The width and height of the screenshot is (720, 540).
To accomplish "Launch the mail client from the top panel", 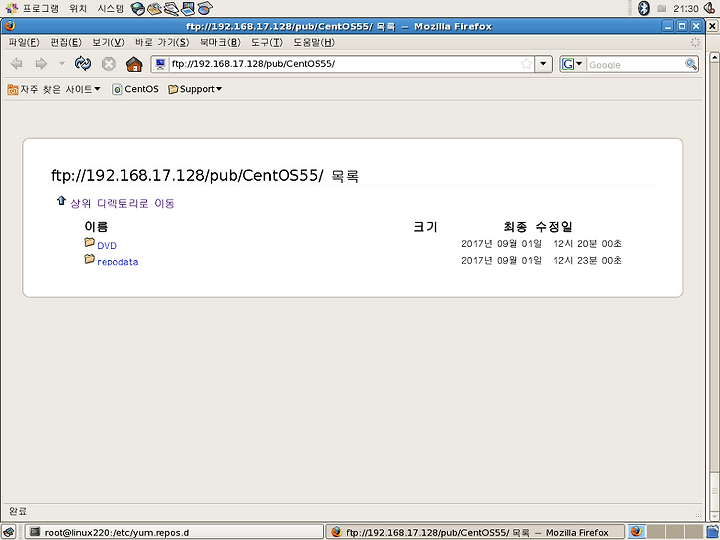I will click(154, 8).
